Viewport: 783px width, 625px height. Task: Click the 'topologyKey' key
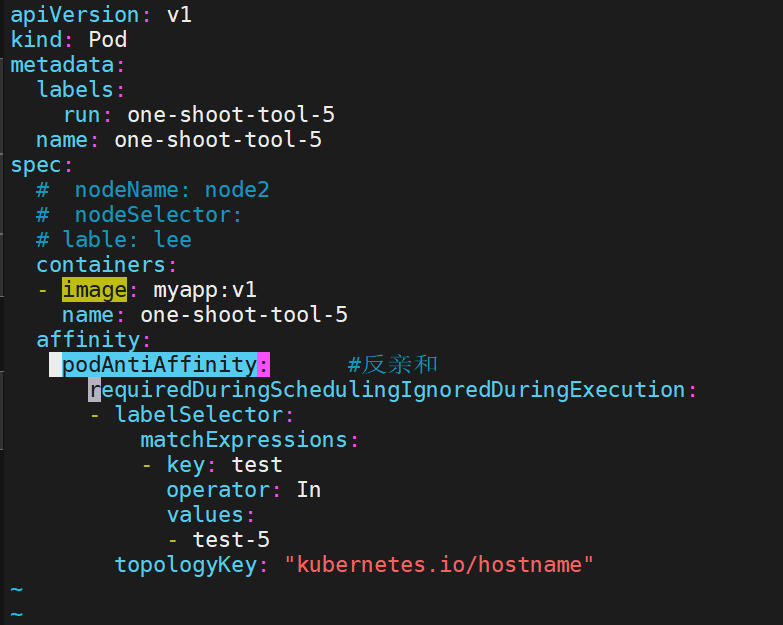[185, 565]
